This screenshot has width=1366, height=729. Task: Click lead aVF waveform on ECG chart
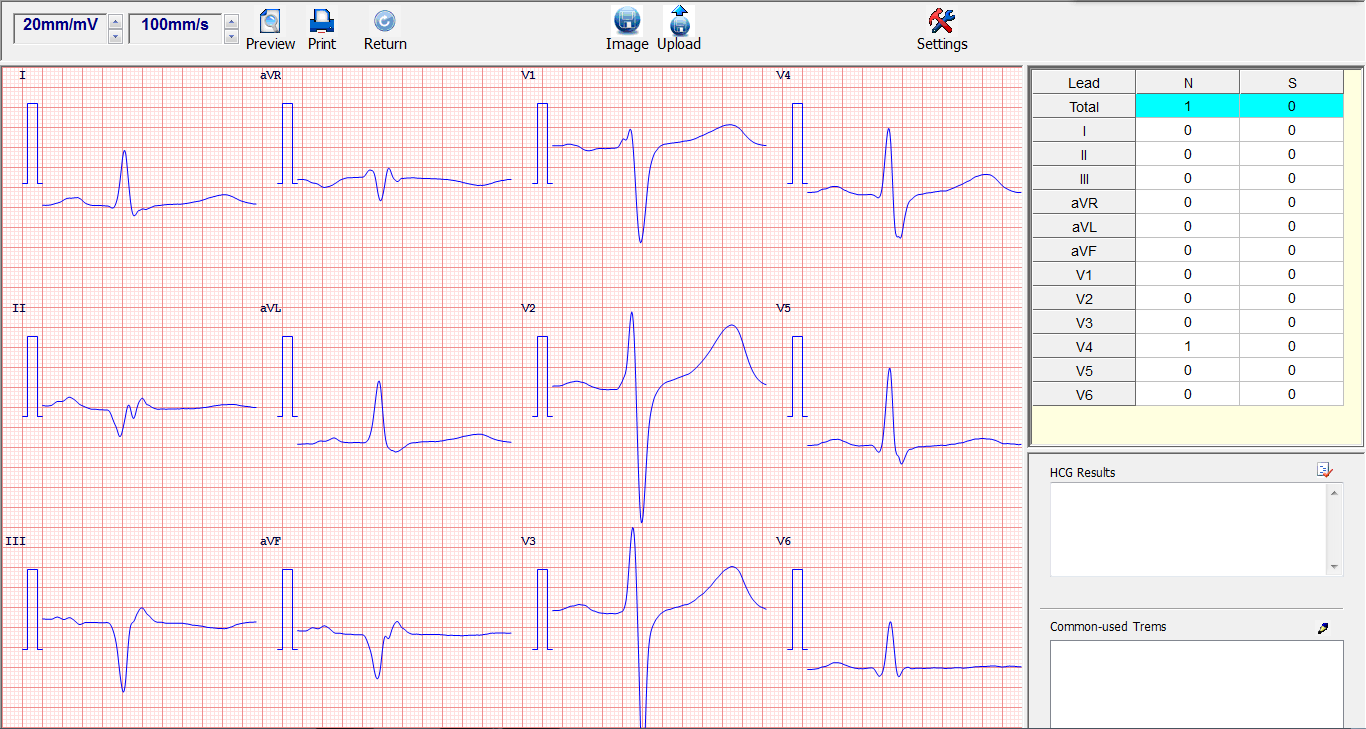pyautogui.click(x=404, y=649)
